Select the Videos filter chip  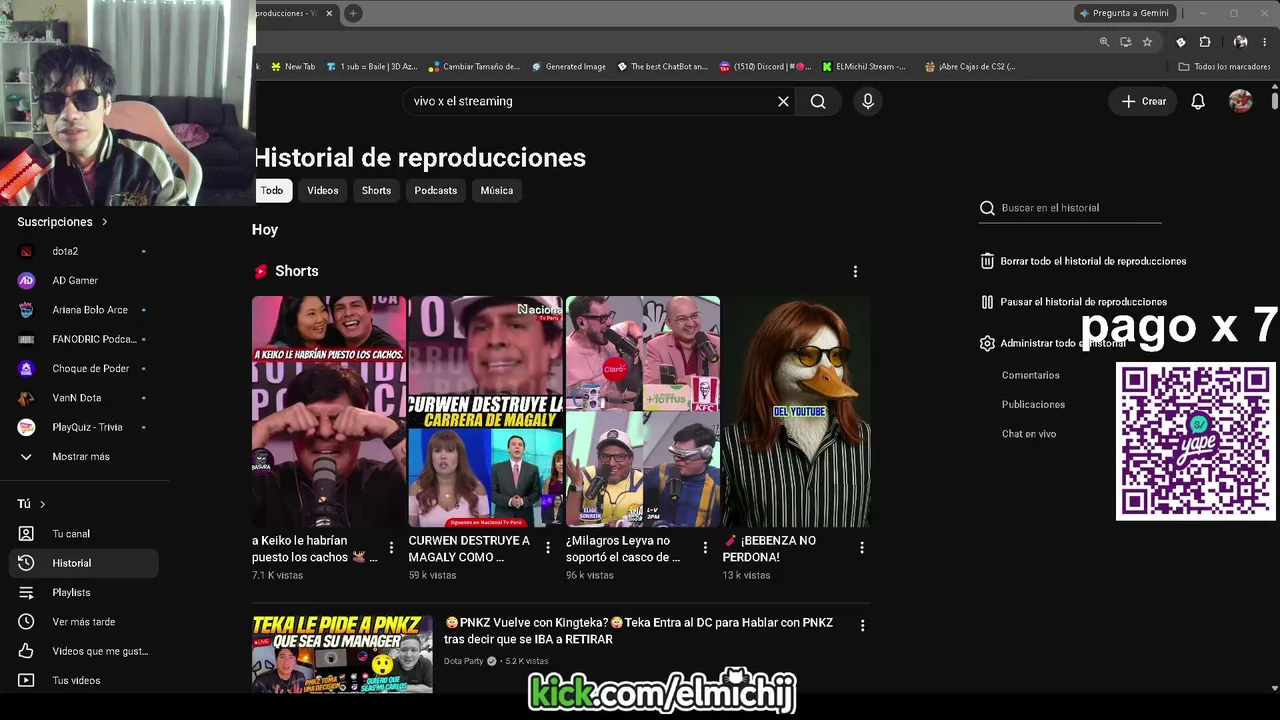pos(323,190)
